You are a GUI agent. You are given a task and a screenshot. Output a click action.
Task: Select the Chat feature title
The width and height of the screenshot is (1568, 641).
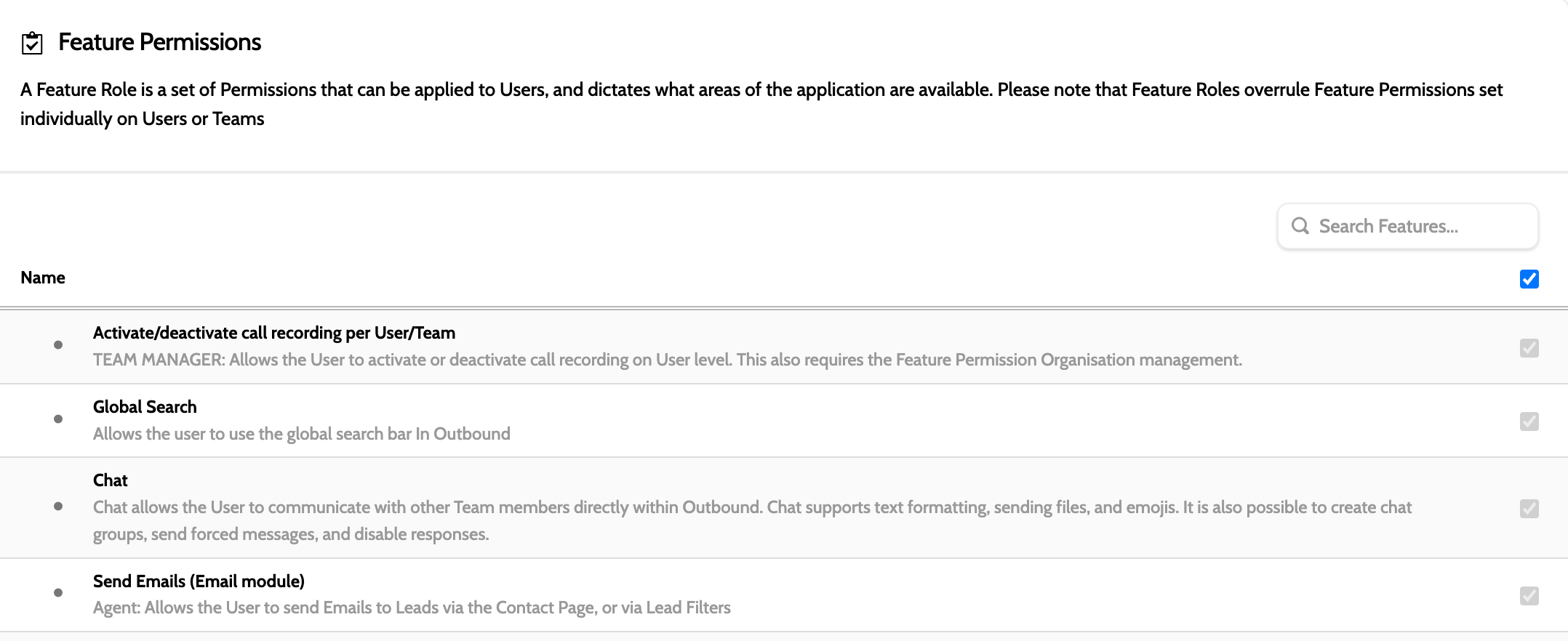pyautogui.click(x=111, y=480)
